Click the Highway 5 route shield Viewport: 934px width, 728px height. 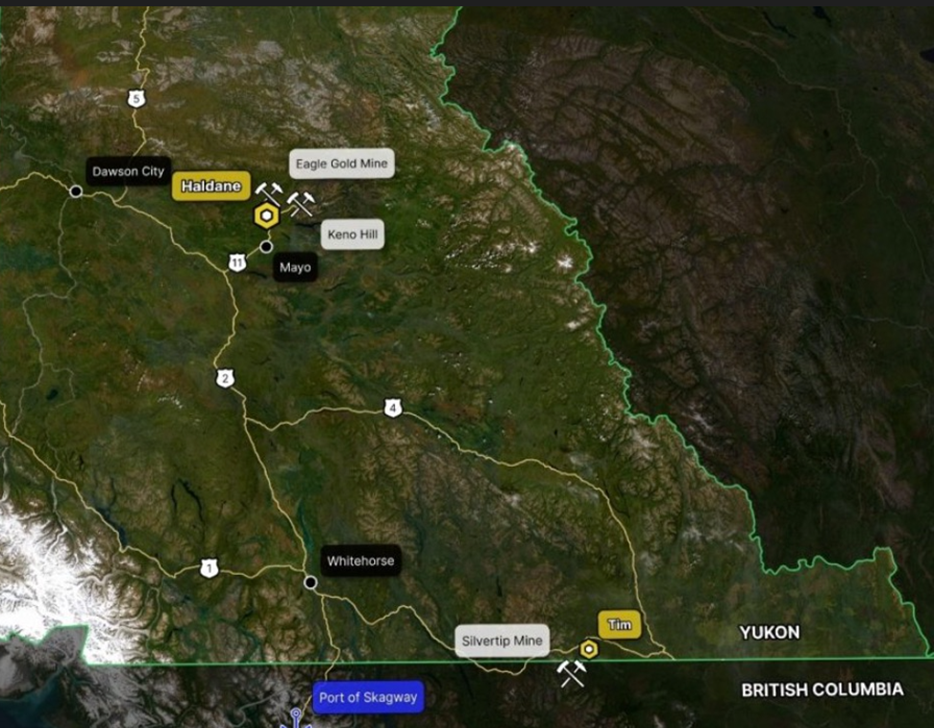pyautogui.click(x=137, y=98)
